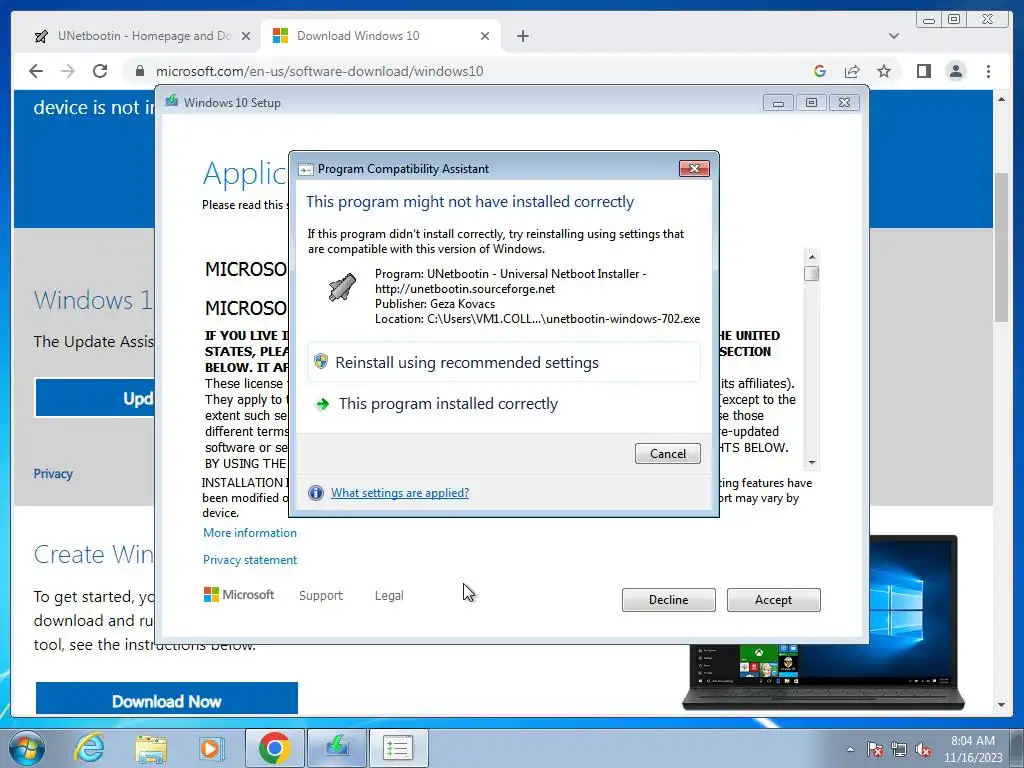
Task: Show hidden tray icons
Action: pos(850,749)
